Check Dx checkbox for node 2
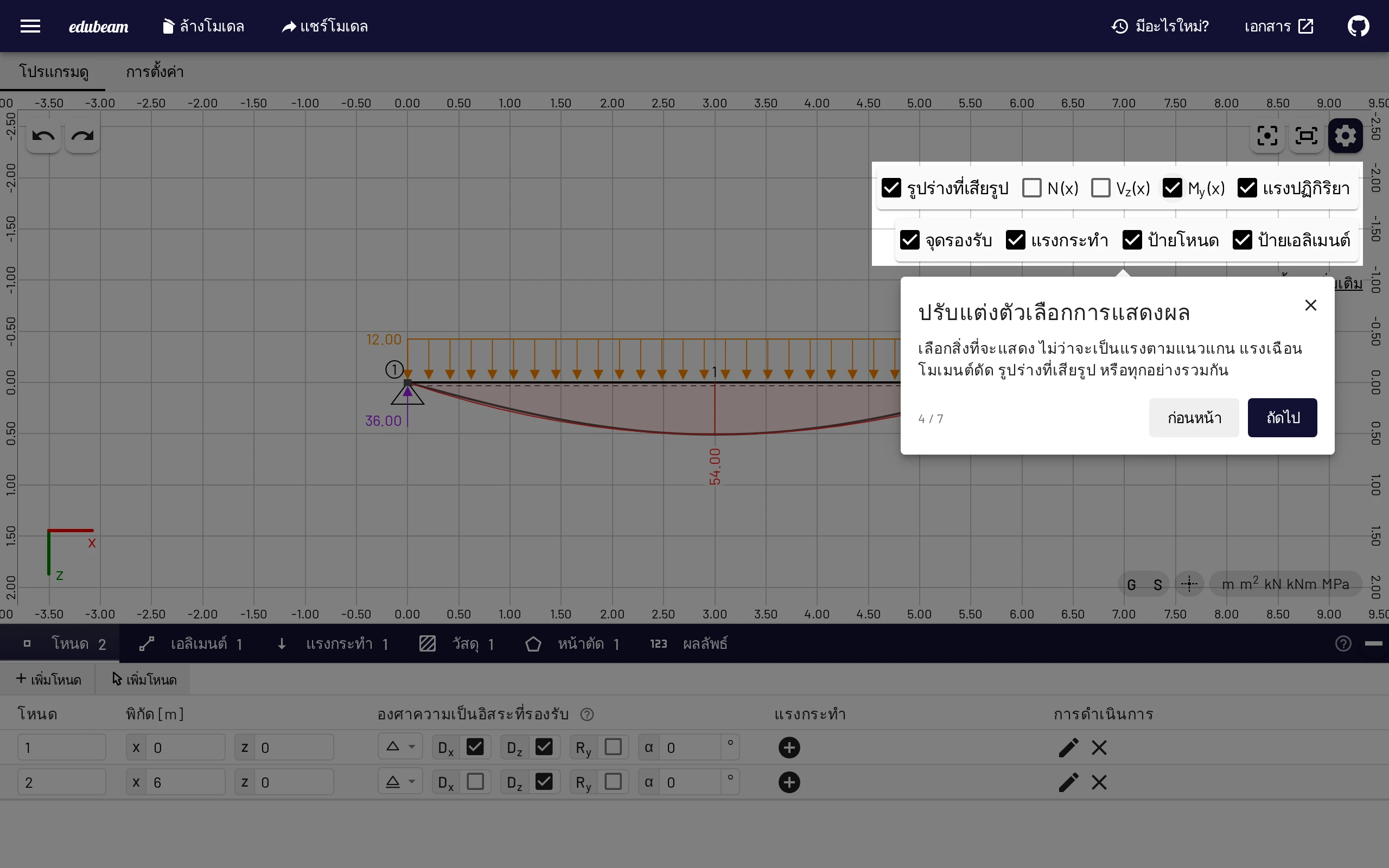This screenshot has width=1389, height=868. pyautogui.click(x=475, y=782)
